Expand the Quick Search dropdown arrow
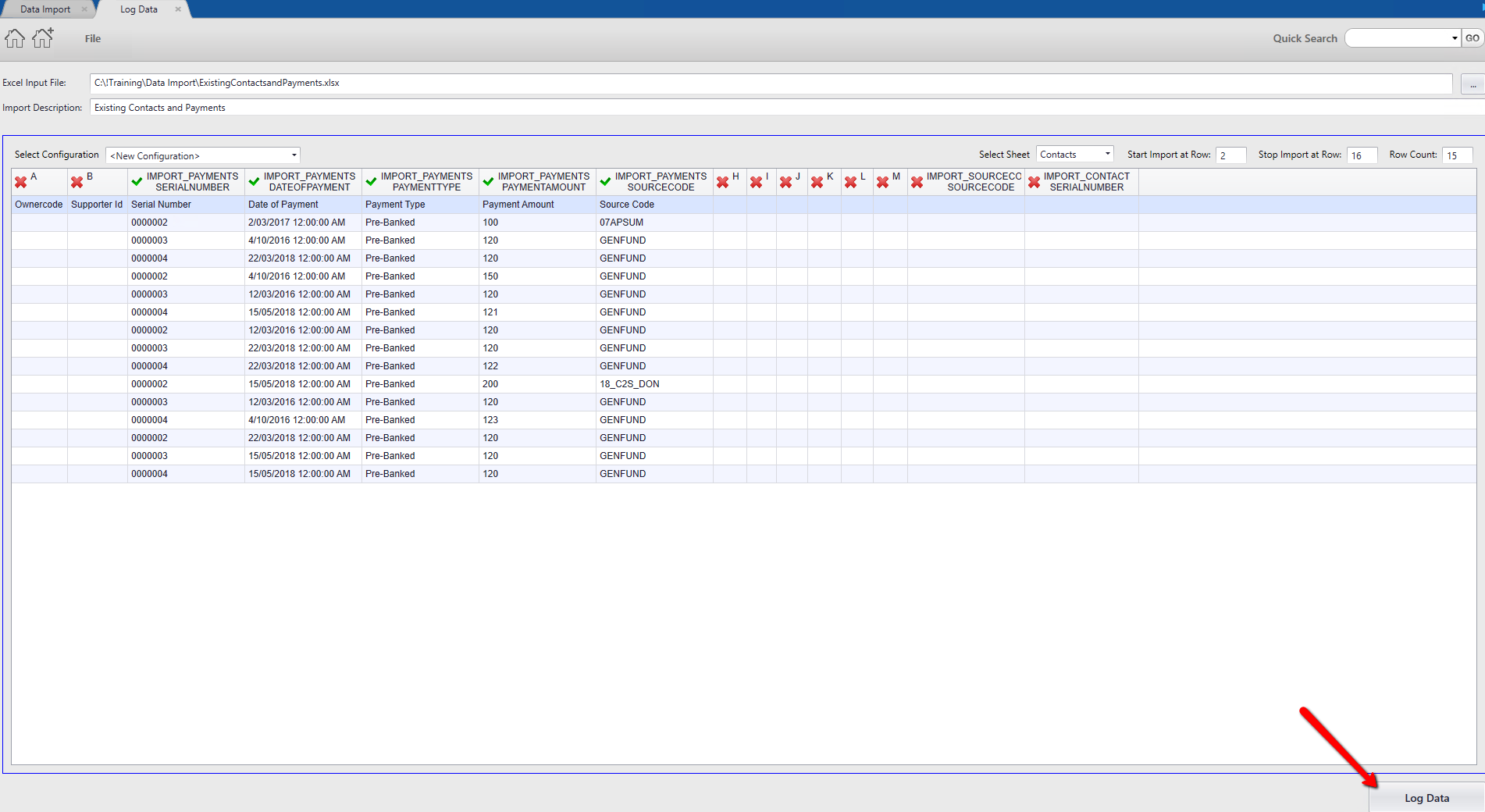1485x812 pixels. 1455,38
